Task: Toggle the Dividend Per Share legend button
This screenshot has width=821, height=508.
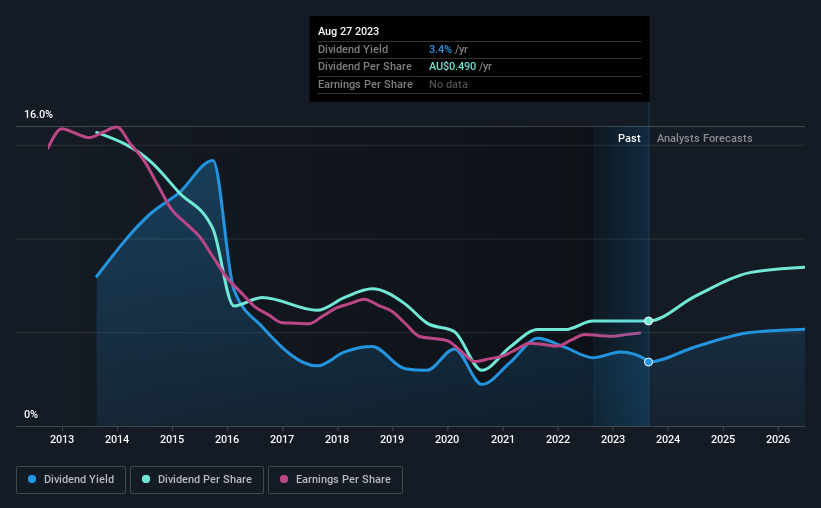Action: (197, 480)
